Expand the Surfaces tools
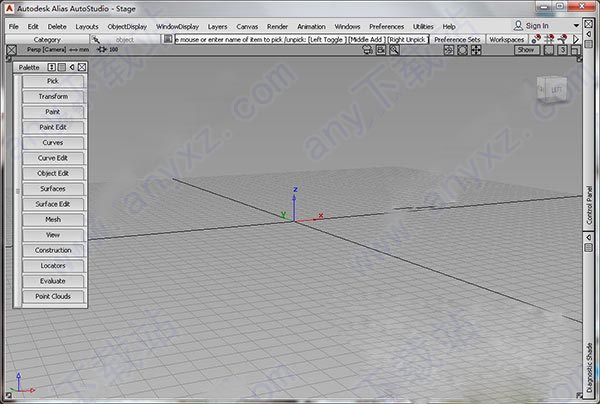The image size is (600, 404). click(x=53, y=189)
